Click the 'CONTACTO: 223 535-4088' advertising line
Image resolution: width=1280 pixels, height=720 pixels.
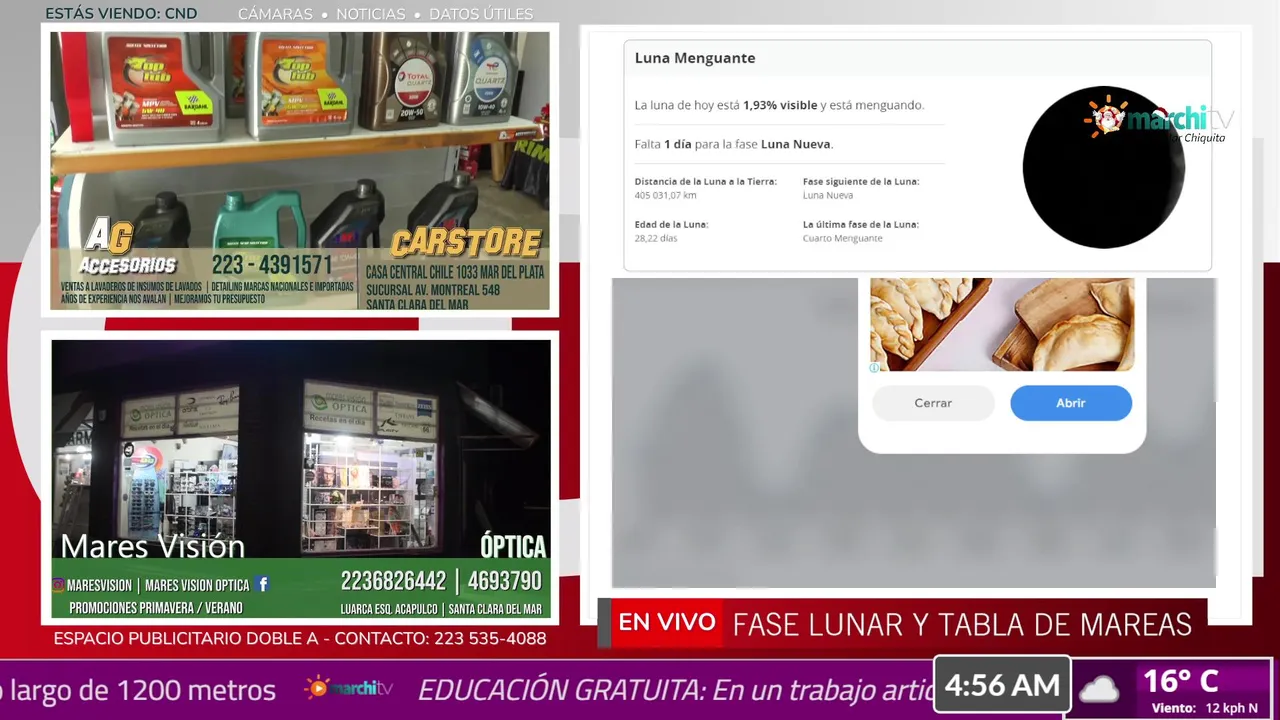(x=440, y=638)
